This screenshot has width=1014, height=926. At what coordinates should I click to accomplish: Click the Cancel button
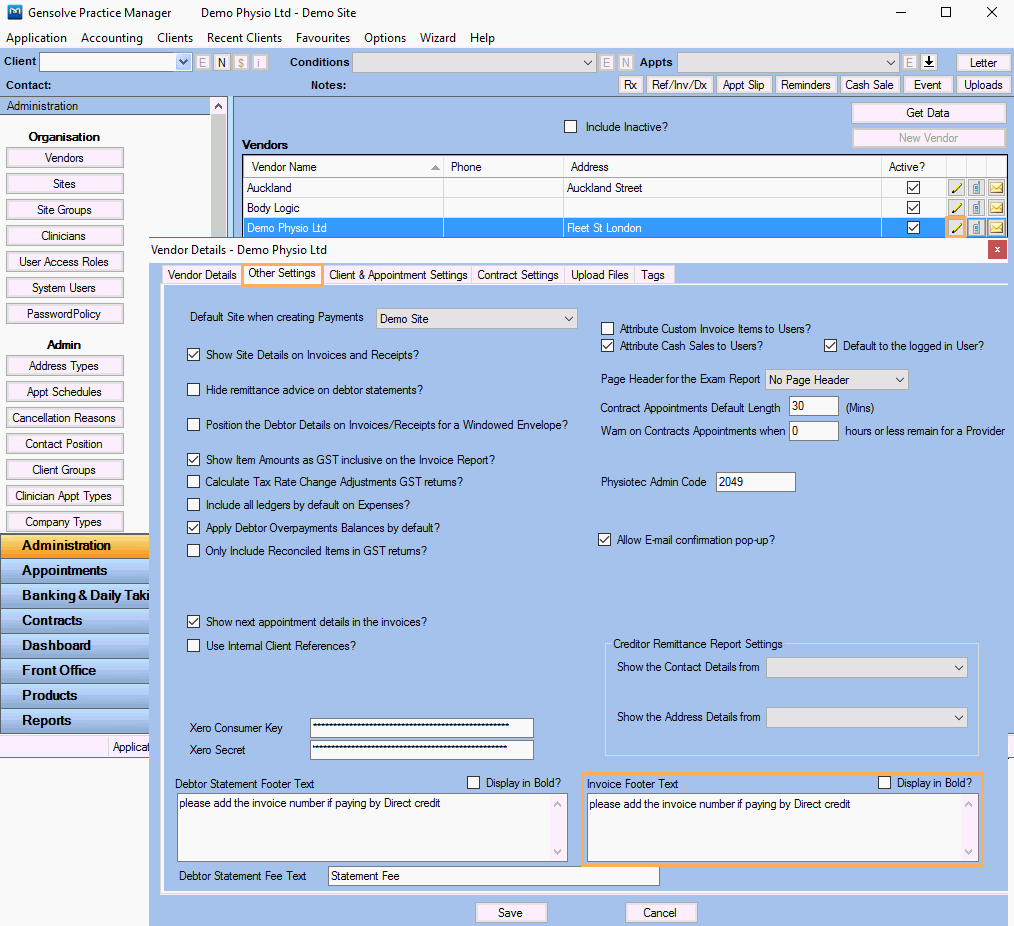pyautogui.click(x=660, y=912)
